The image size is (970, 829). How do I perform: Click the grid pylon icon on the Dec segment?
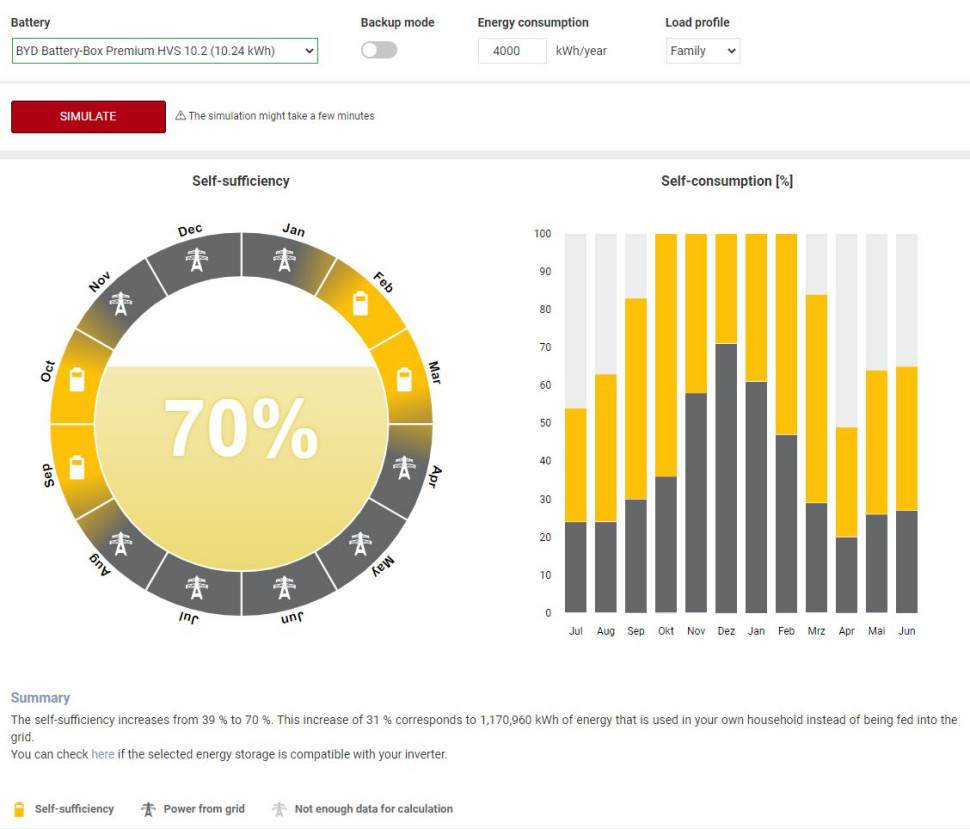(x=194, y=257)
